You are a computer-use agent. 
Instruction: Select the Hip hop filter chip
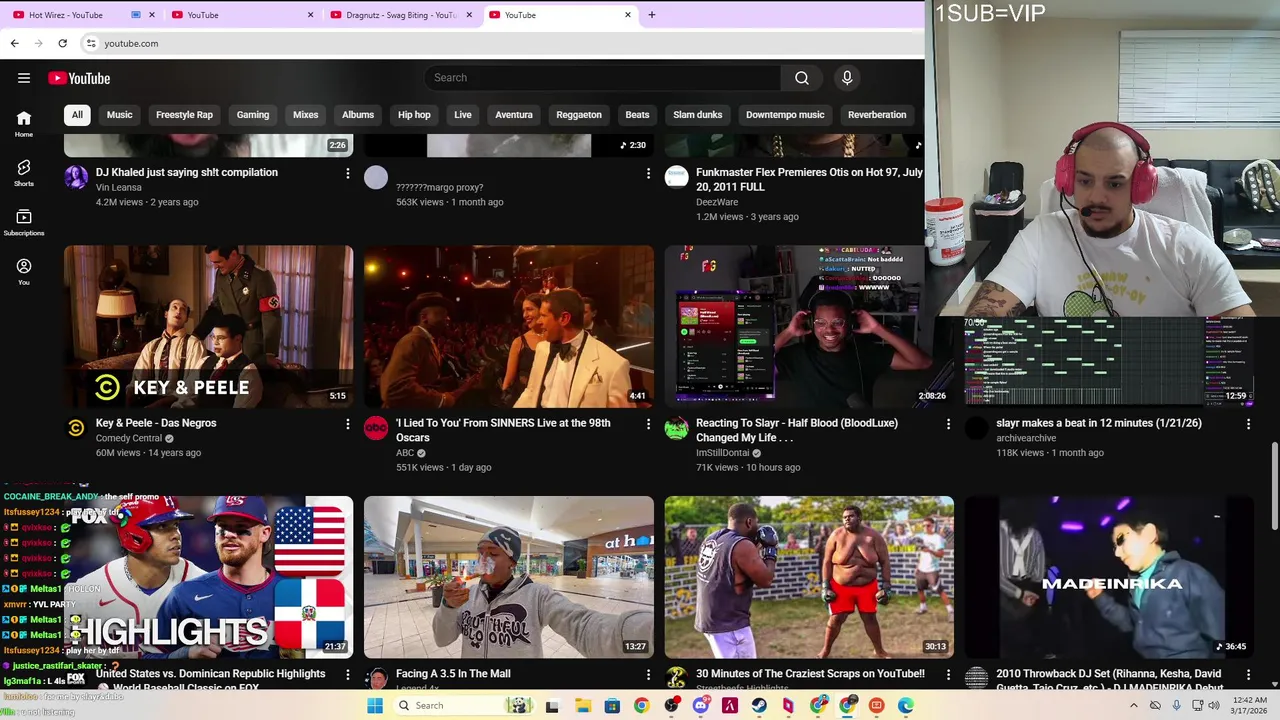pyautogui.click(x=414, y=115)
